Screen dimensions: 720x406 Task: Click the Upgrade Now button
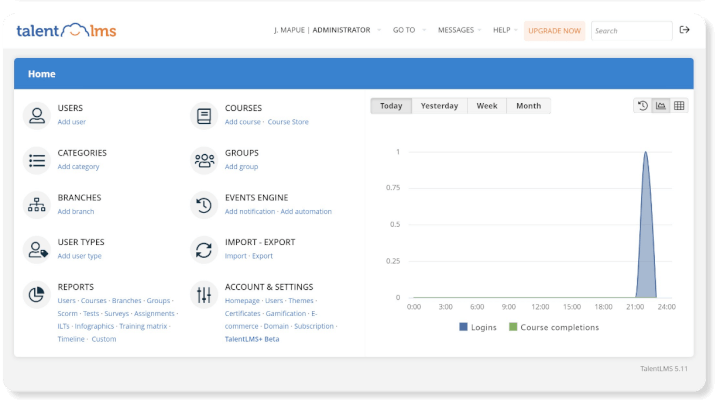tap(554, 31)
